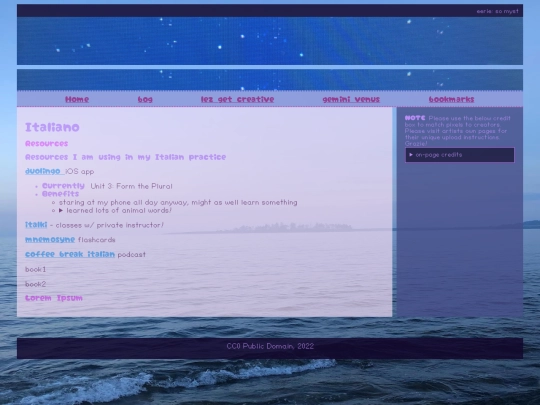Open lez get creative page
Screen dimensions: 540x405
tap(238, 100)
